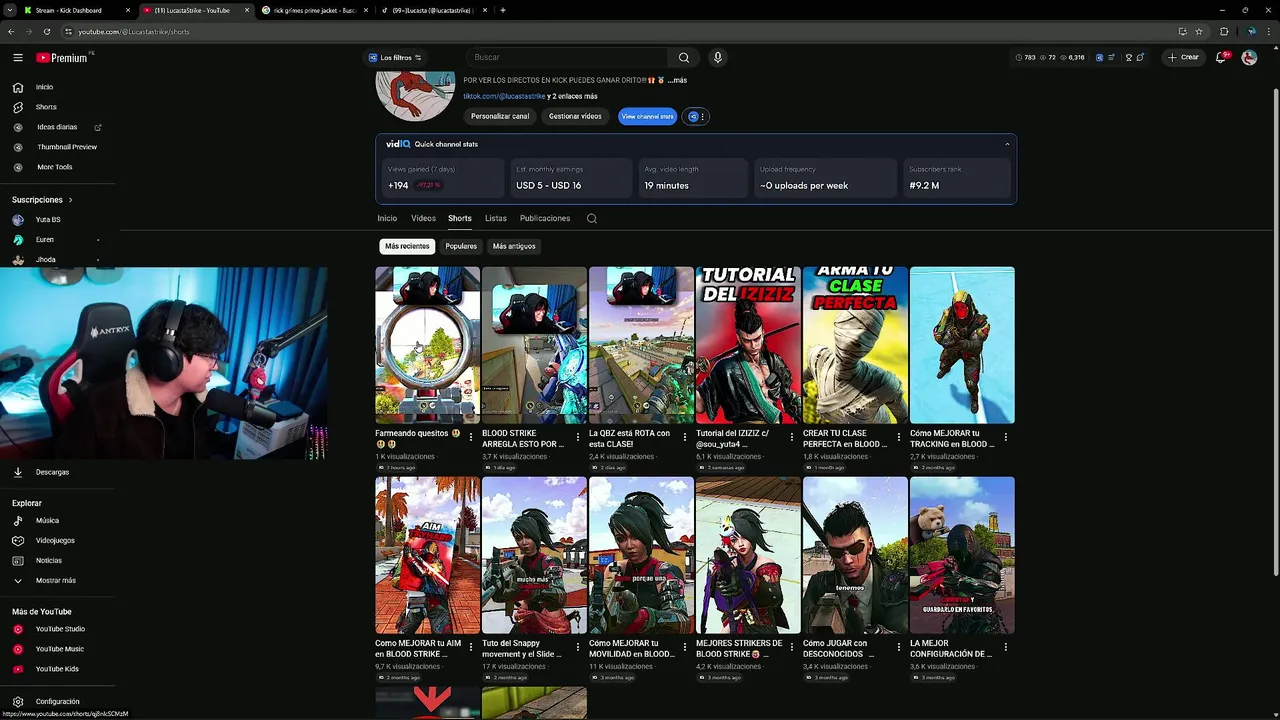Click the Personalizar canal button

[500, 116]
